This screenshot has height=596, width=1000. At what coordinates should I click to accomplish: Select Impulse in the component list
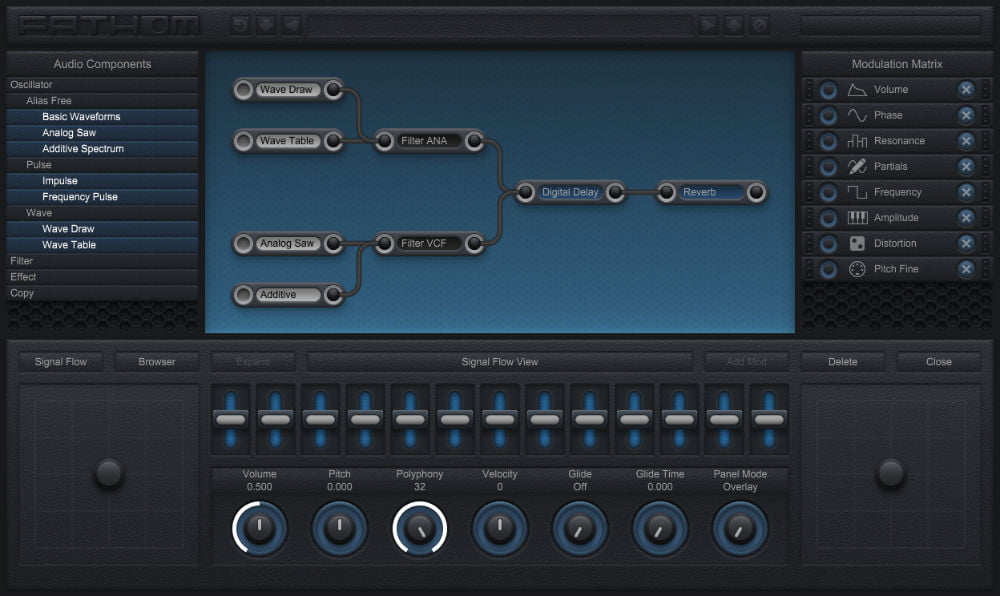(x=102, y=180)
